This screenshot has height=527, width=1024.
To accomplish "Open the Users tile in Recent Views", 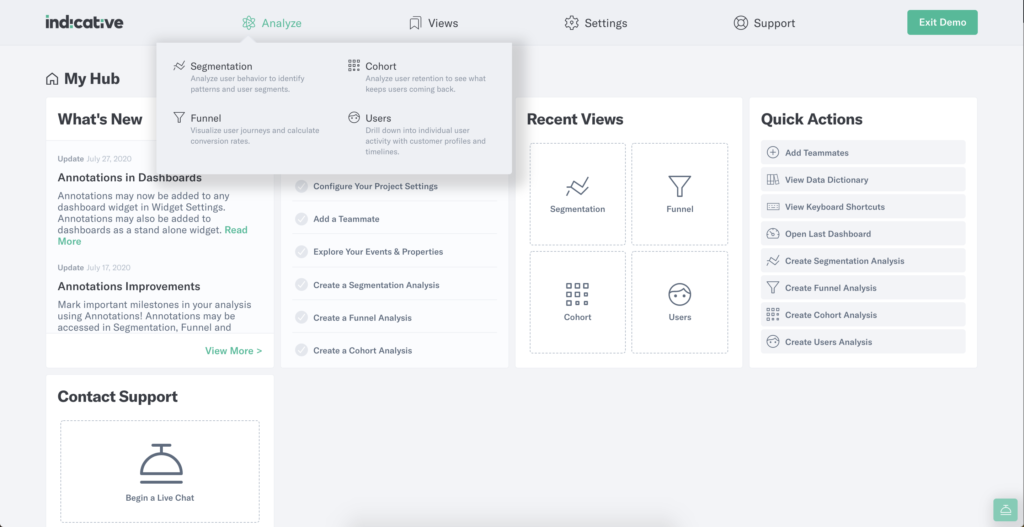I will click(x=679, y=302).
